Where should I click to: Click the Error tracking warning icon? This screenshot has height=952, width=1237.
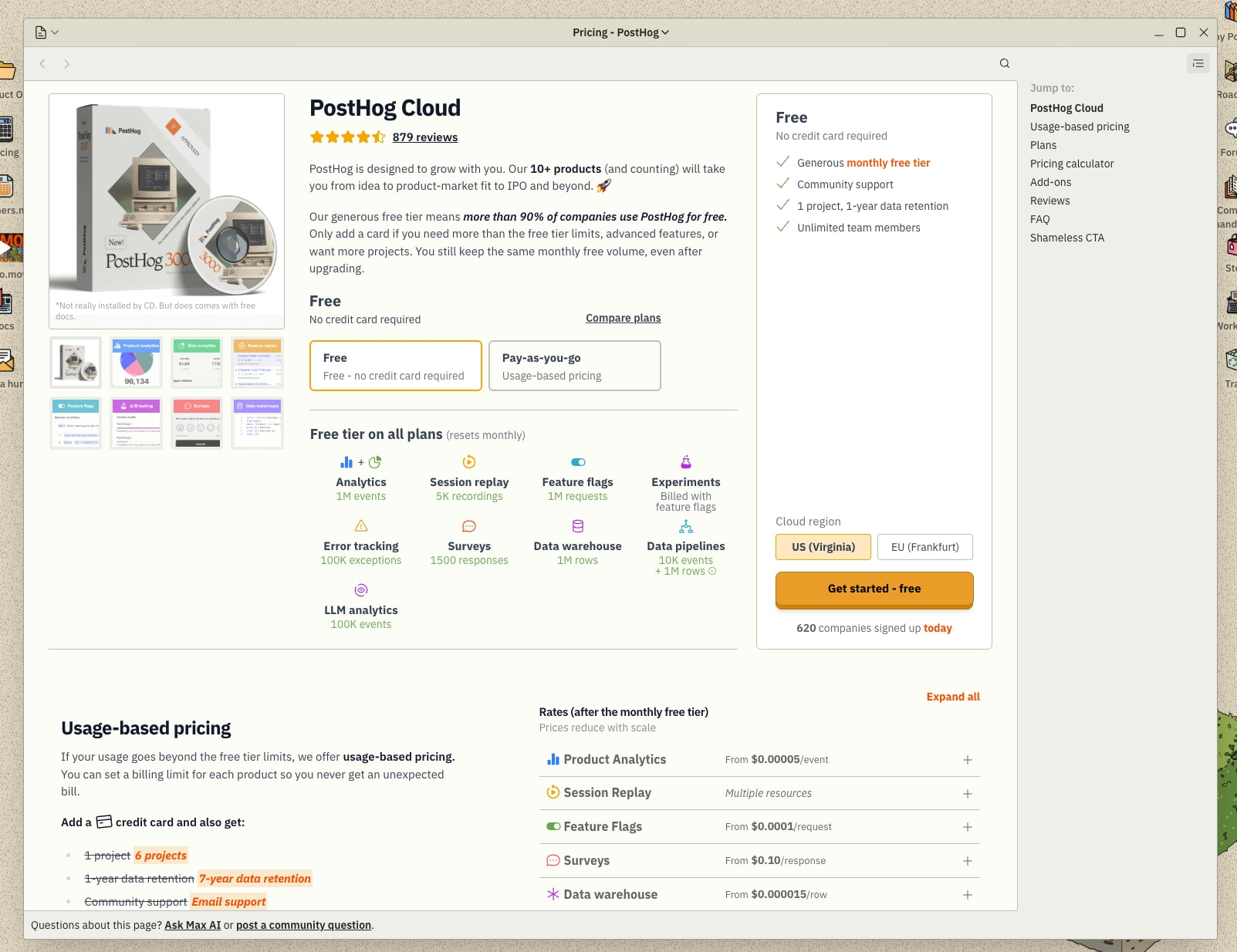pos(361,526)
